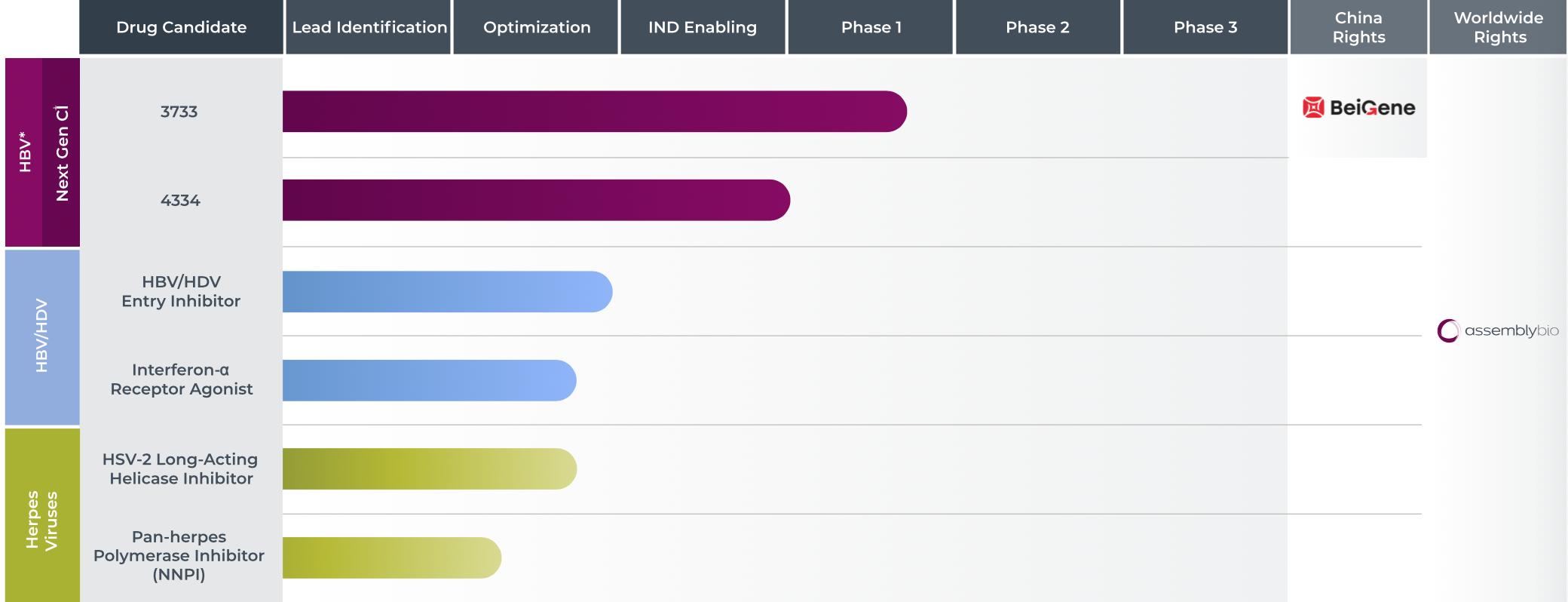This screenshot has width=1568, height=602.
Task: Select the Herpes Viruses category block
Action: tap(42, 517)
